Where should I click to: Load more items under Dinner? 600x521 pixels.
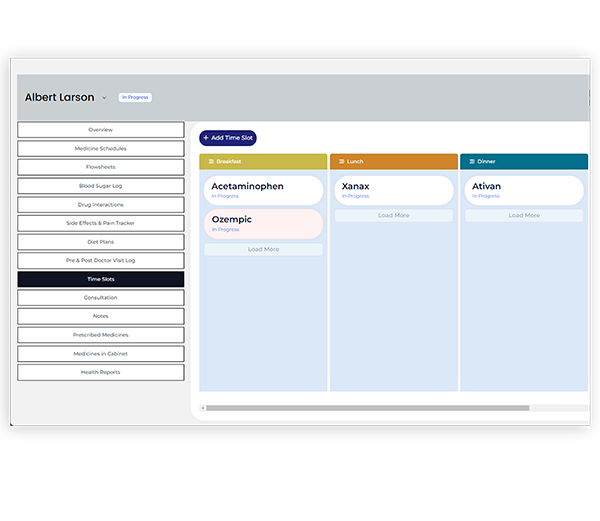tap(524, 216)
